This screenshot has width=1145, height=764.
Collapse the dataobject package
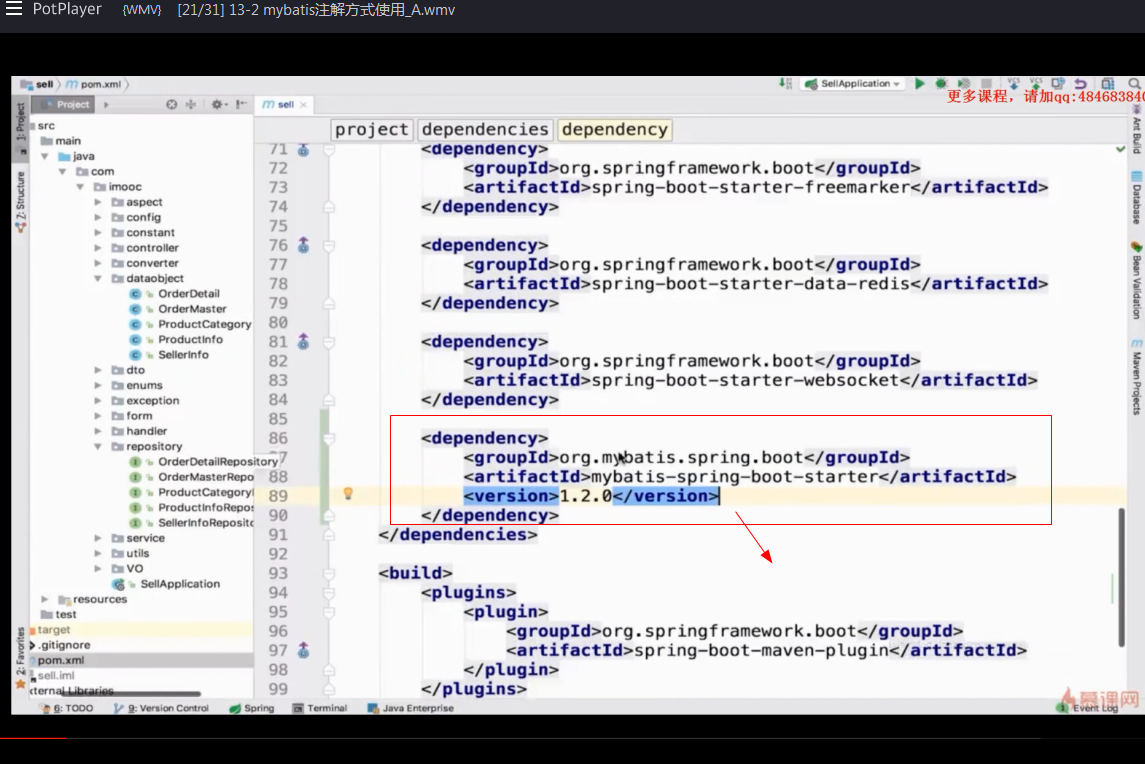tap(98, 278)
